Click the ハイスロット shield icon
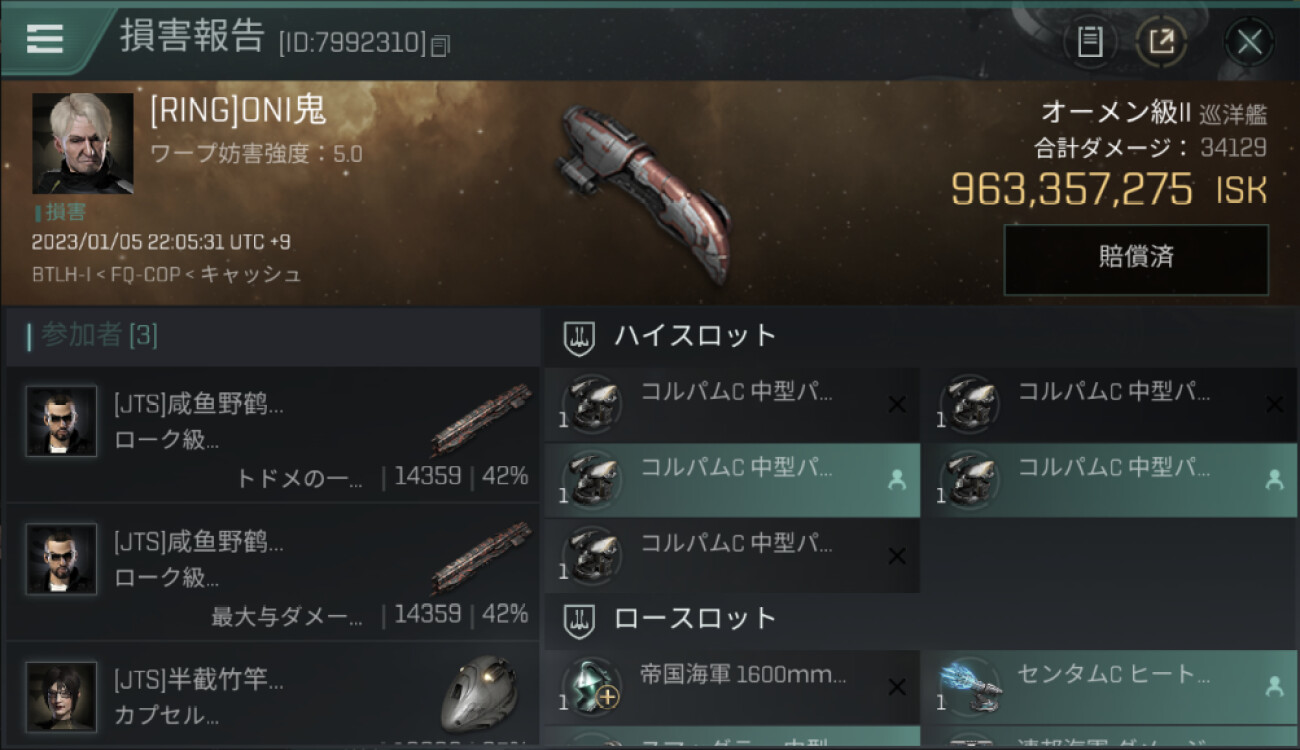Viewport: 1300px width, 750px height. (579, 335)
